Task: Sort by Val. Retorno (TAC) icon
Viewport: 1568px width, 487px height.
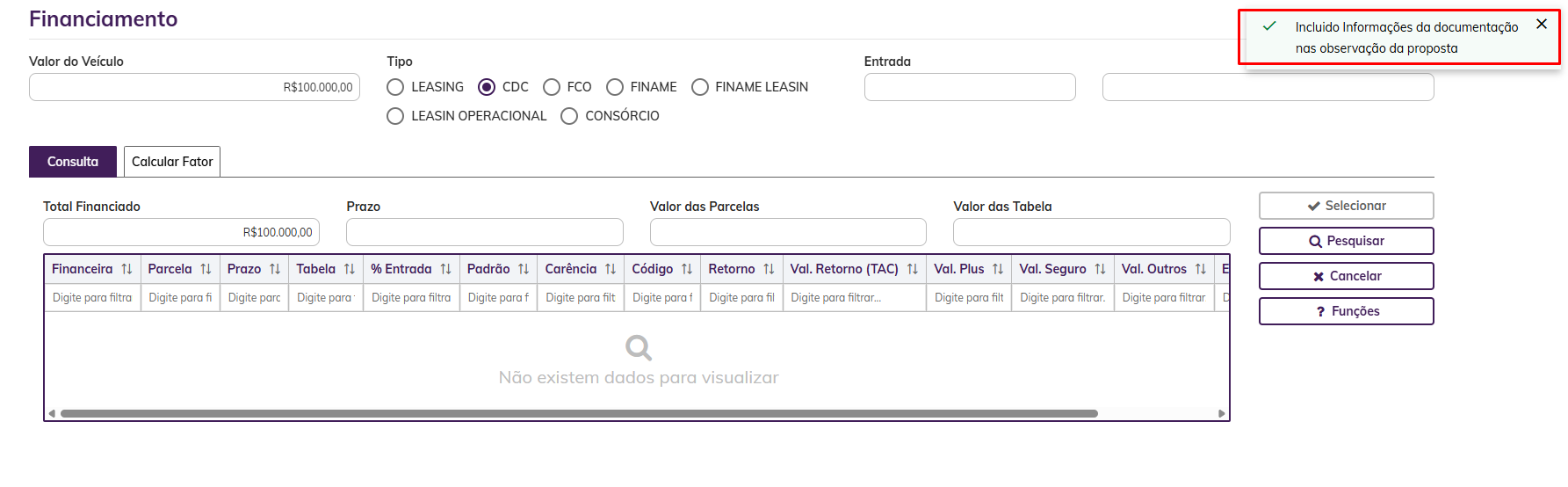Action: click(x=913, y=269)
